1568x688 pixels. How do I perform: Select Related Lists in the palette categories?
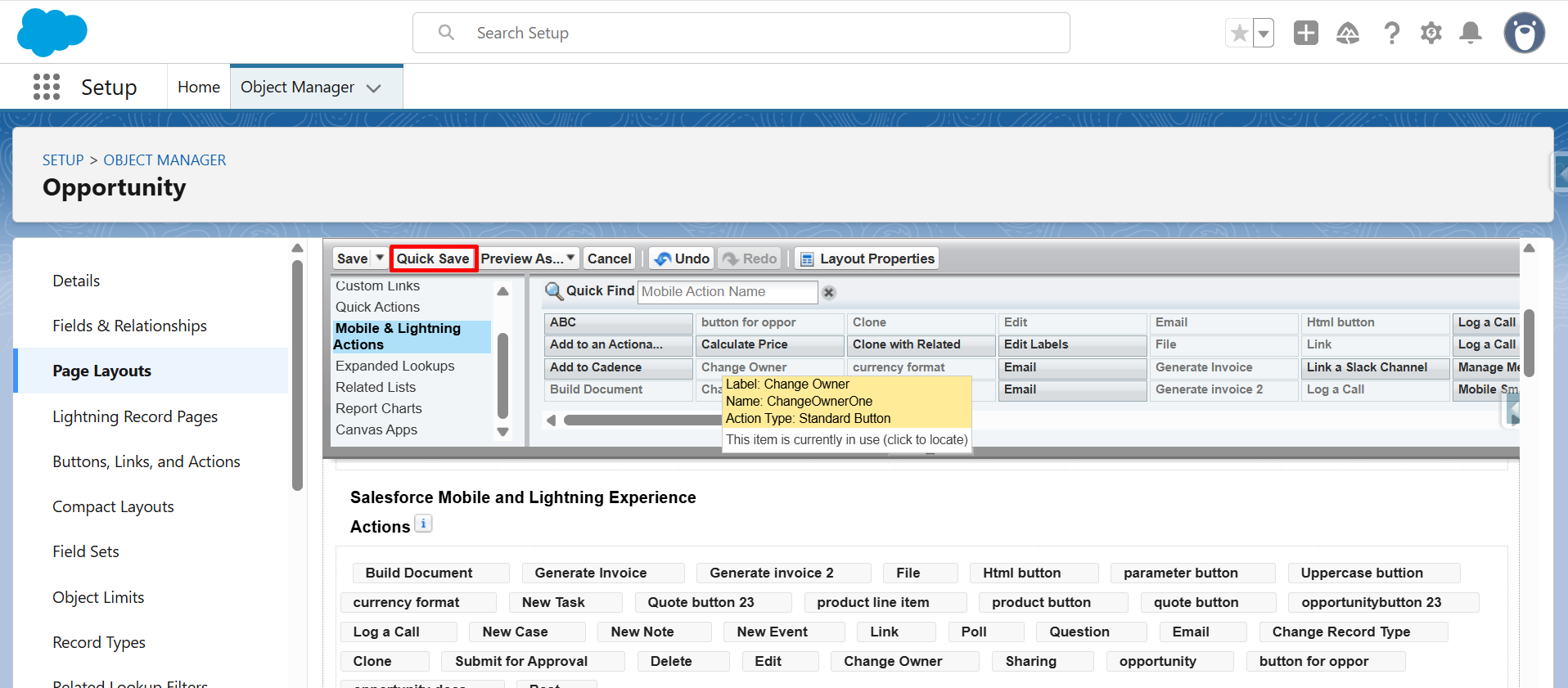point(376,387)
